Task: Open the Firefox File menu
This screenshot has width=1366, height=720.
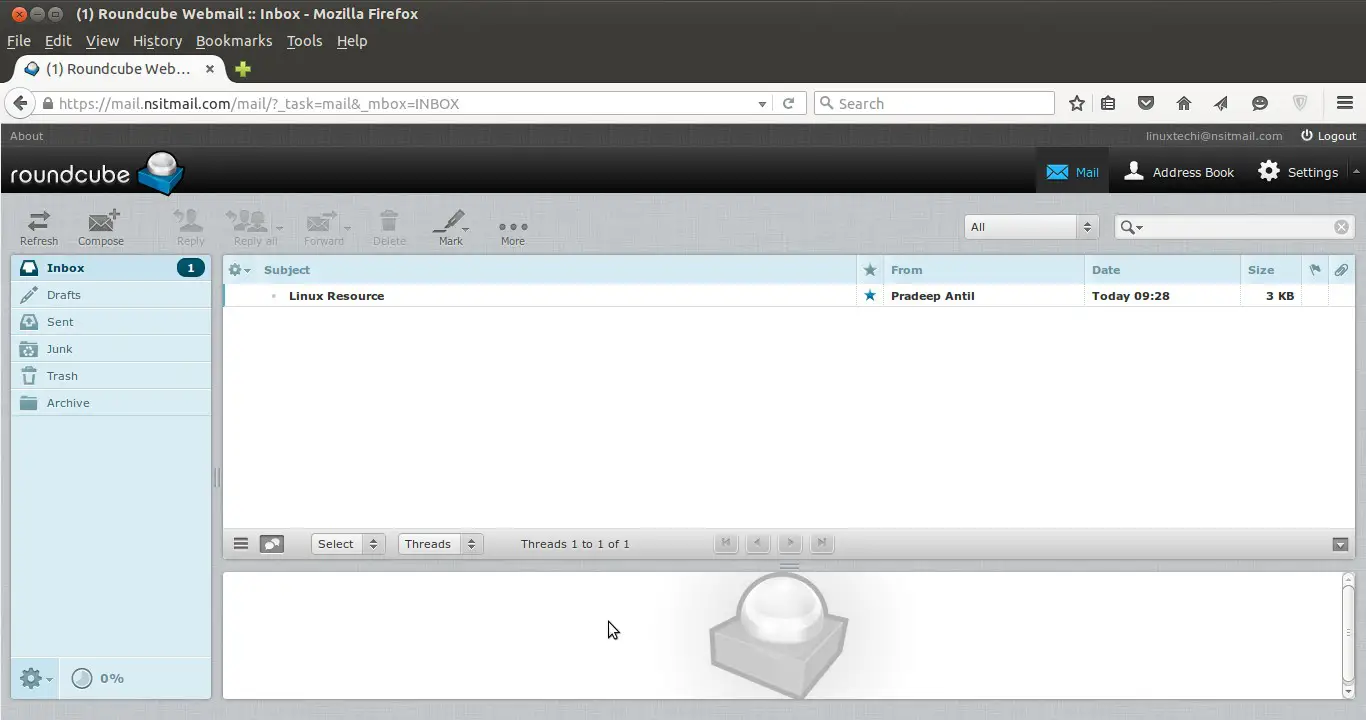Action: click(19, 41)
